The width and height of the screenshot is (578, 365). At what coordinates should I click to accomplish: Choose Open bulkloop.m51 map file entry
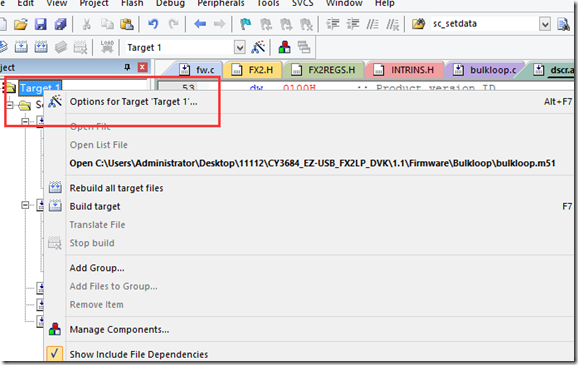[310, 163]
